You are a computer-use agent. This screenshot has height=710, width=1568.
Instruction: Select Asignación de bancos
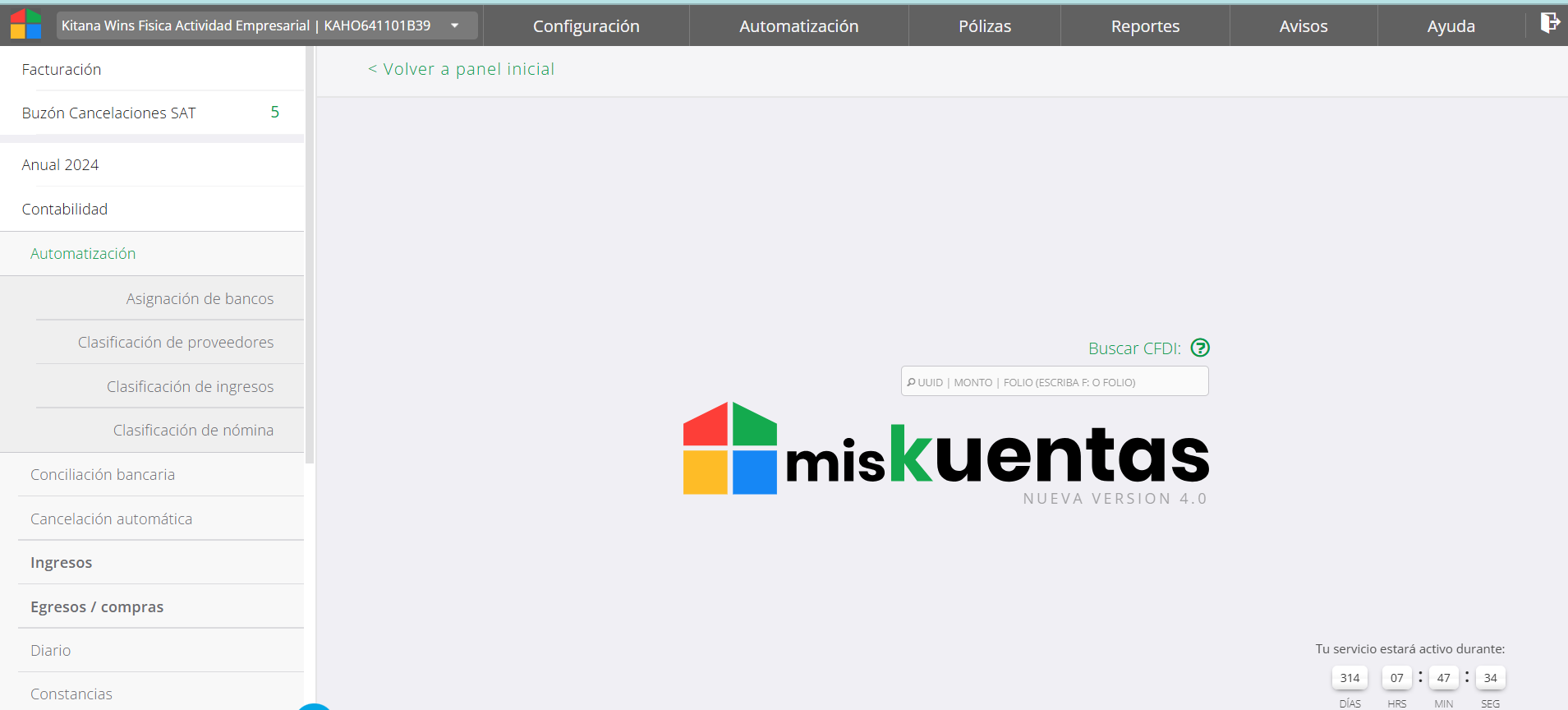click(x=200, y=299)
